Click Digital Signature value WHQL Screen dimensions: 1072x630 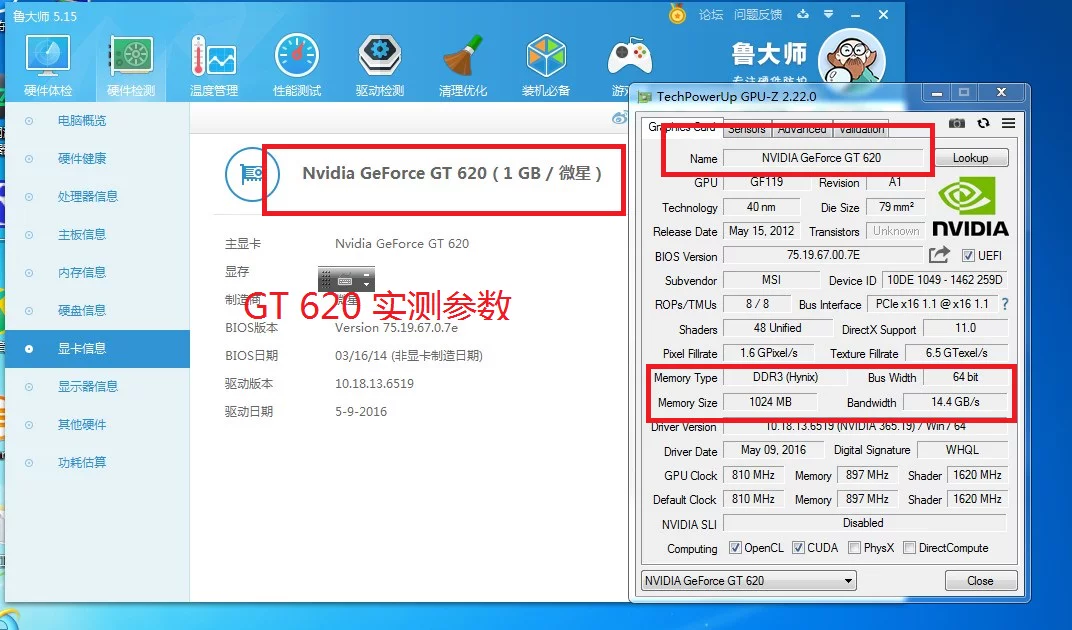coord(962,450)
